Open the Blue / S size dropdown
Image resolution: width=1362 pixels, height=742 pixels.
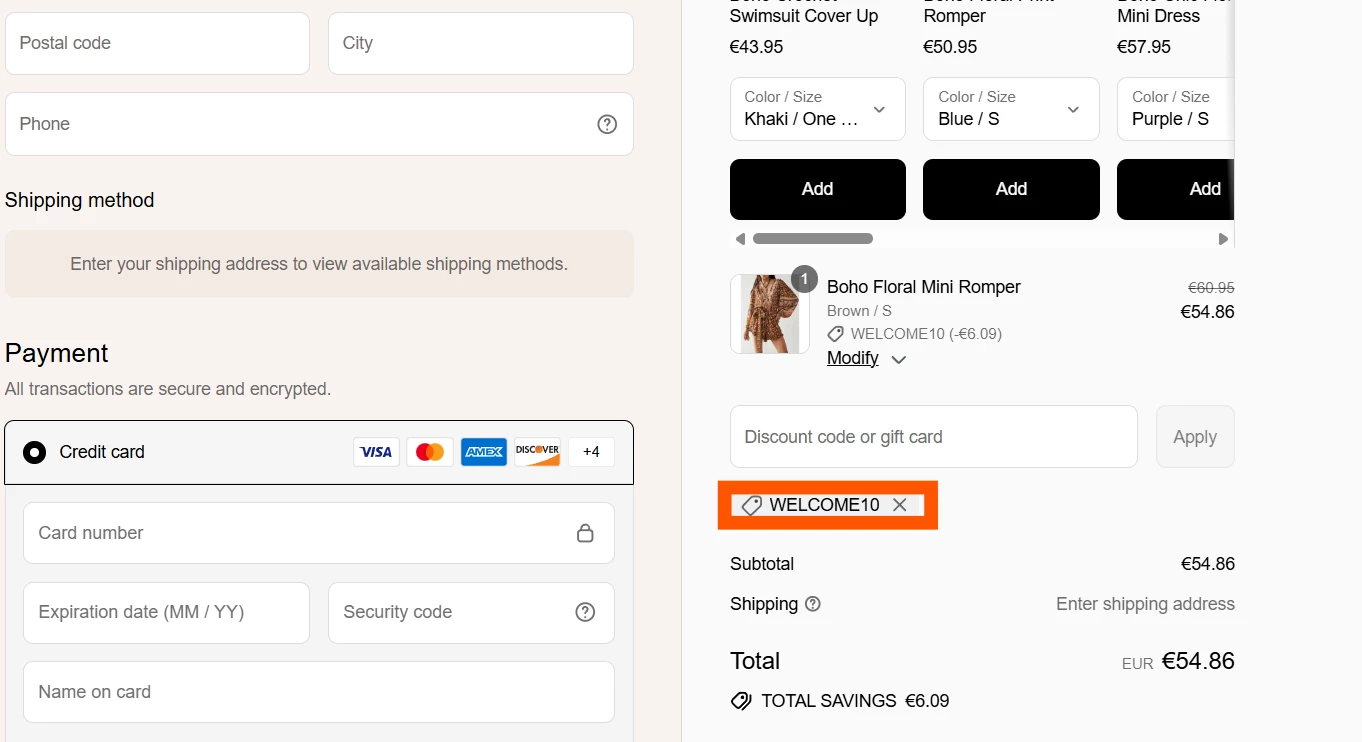click(1010, 109)
